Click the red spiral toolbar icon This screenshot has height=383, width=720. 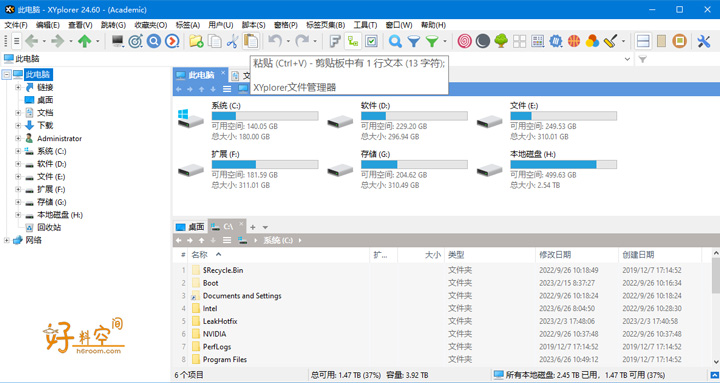click(465, 41)
